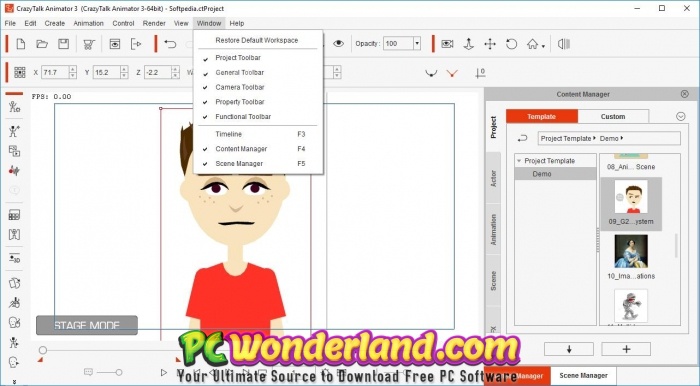Open the Help menu

click(237, 23)
